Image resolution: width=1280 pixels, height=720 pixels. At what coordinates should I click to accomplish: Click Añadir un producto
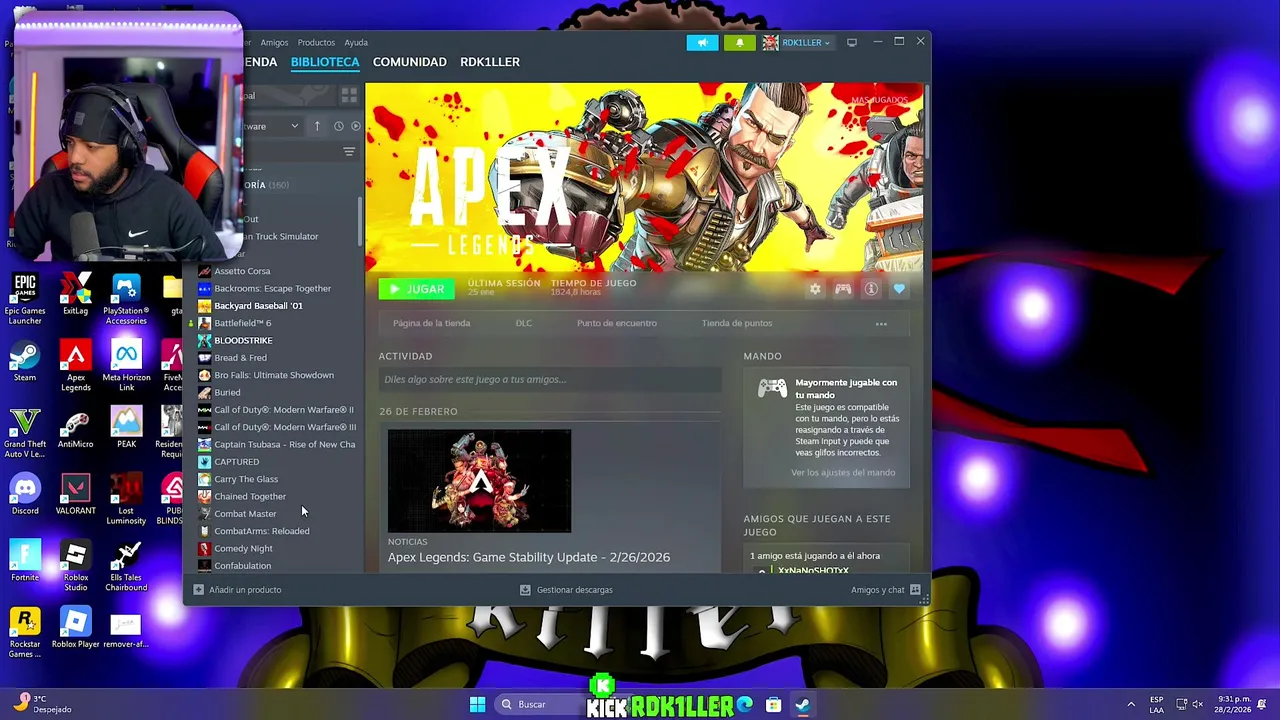[237, 590]
